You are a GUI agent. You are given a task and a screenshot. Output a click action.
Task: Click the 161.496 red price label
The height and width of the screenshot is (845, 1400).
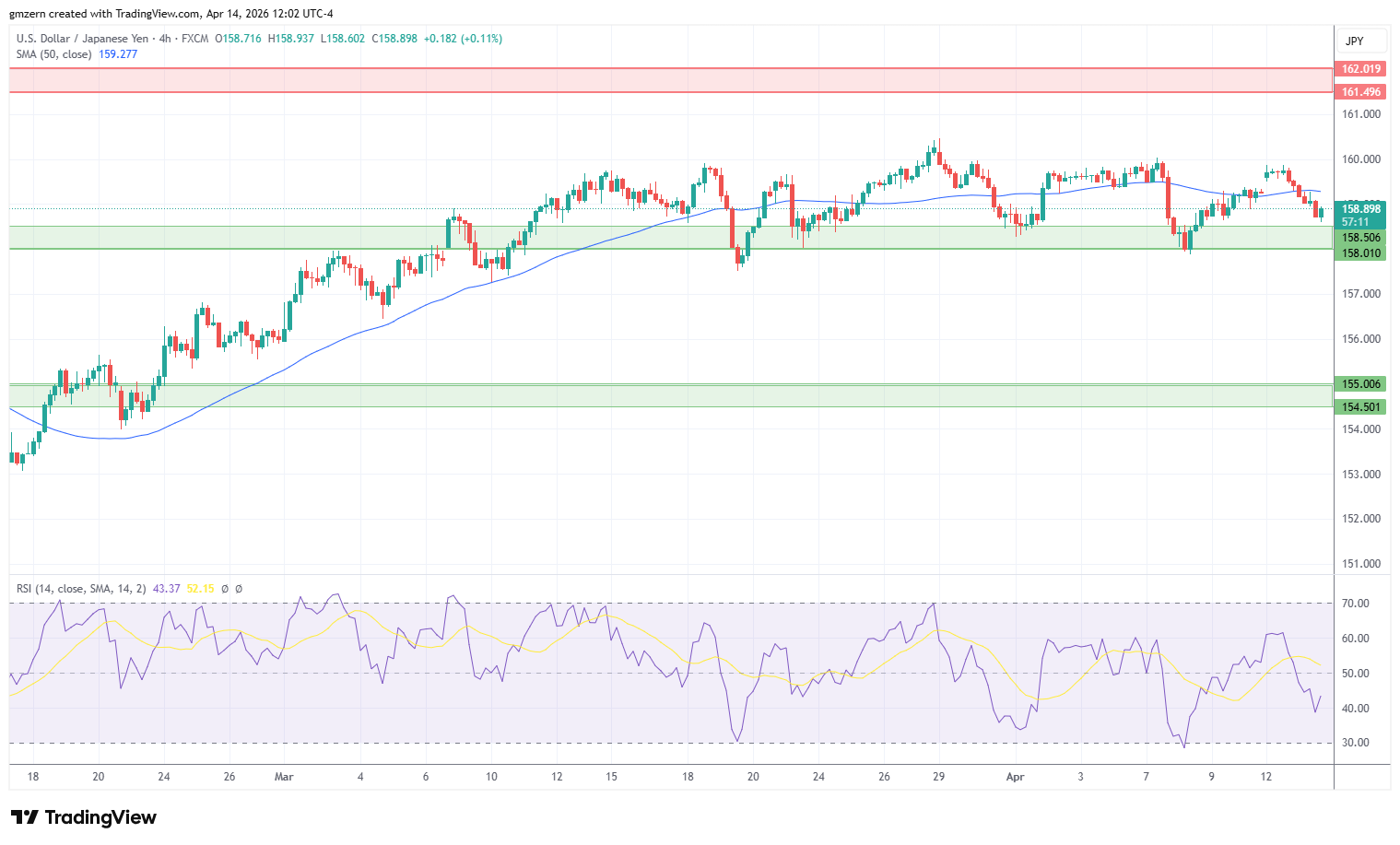click(1360, 92)
